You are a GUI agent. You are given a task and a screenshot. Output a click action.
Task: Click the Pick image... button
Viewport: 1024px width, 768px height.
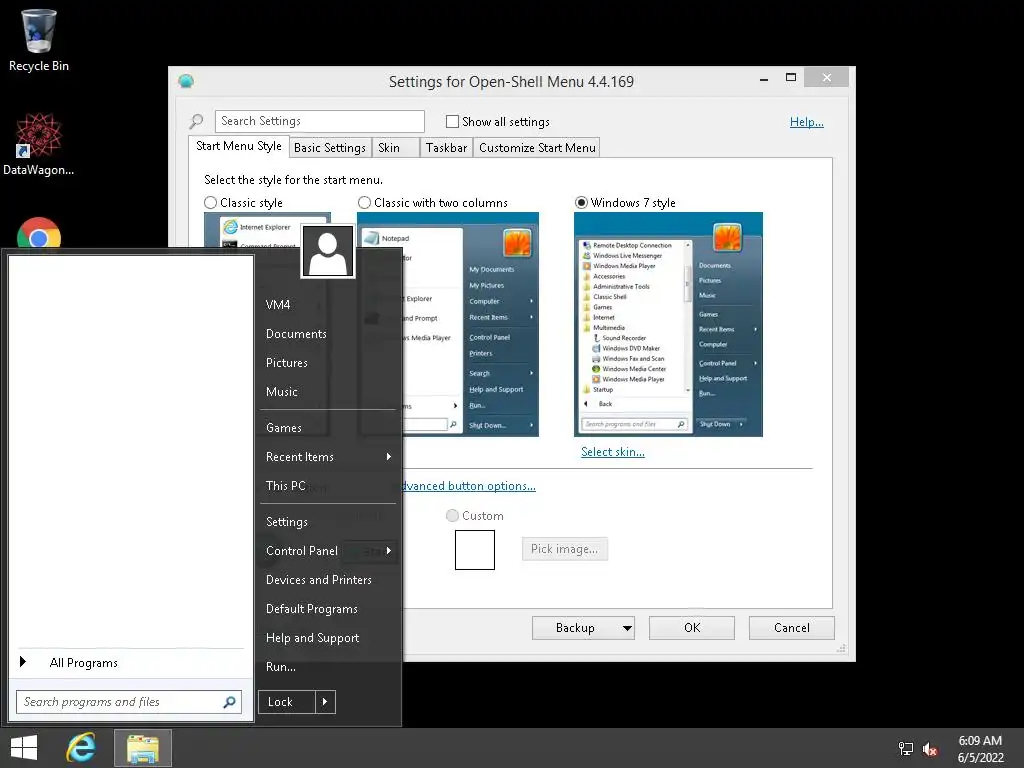[x=564, y=549]
